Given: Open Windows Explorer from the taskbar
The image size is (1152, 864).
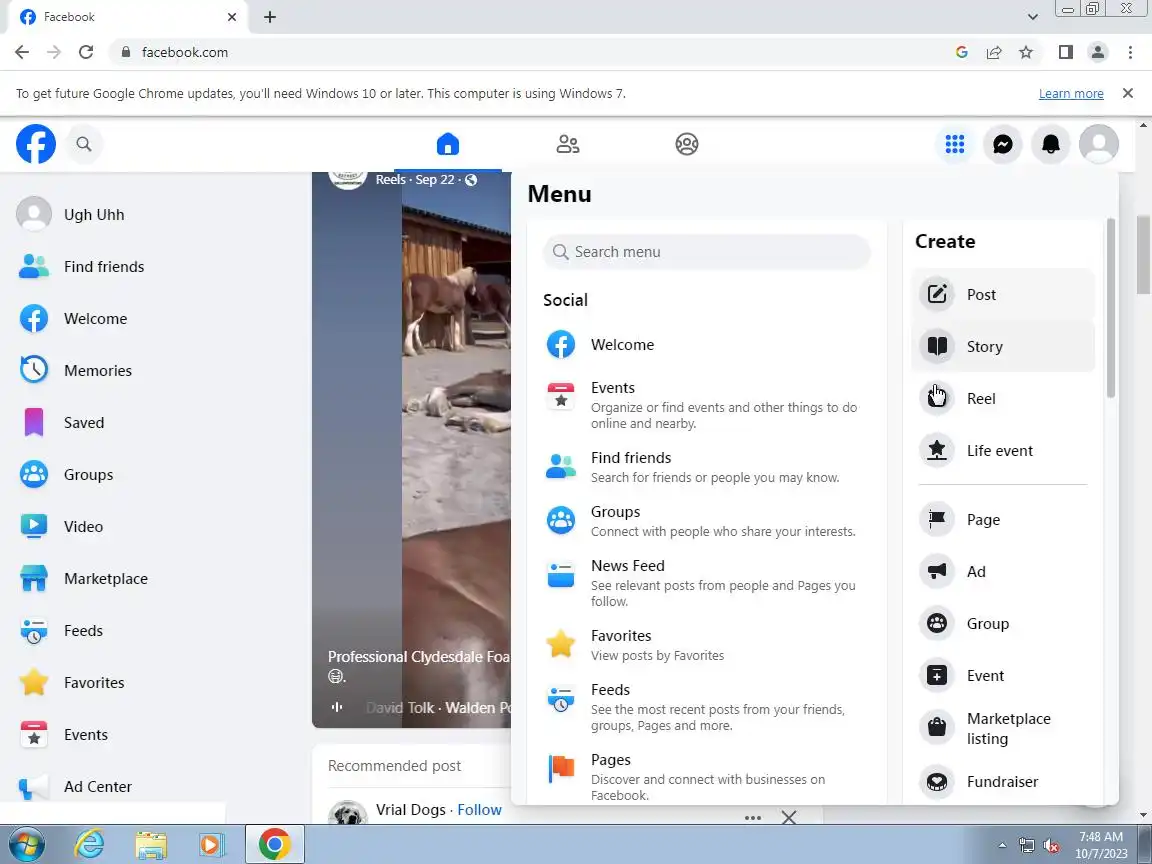Looking at the screenshot, I should click(150, 845).
